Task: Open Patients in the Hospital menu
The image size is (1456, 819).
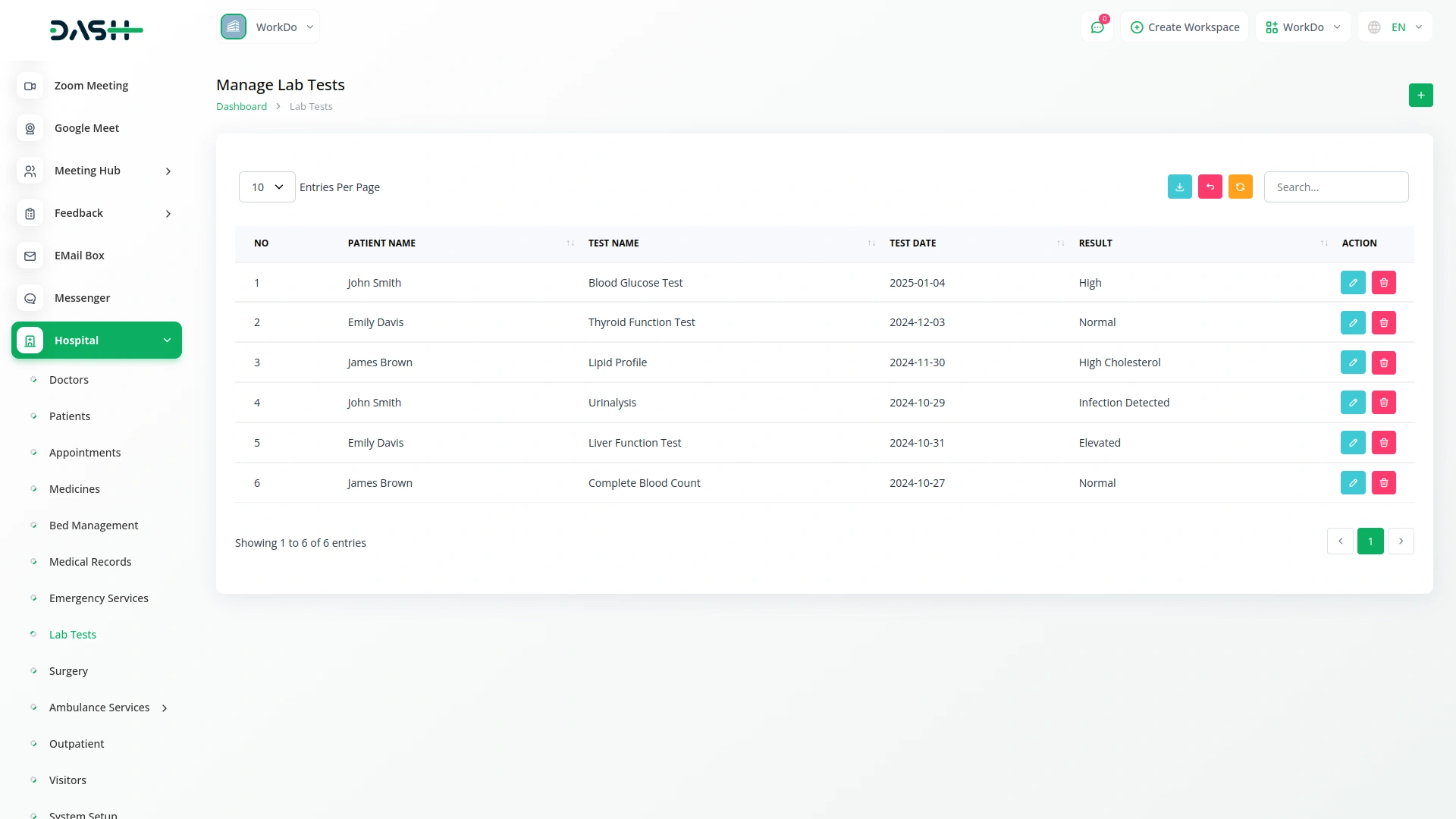Action: [70, 416]
